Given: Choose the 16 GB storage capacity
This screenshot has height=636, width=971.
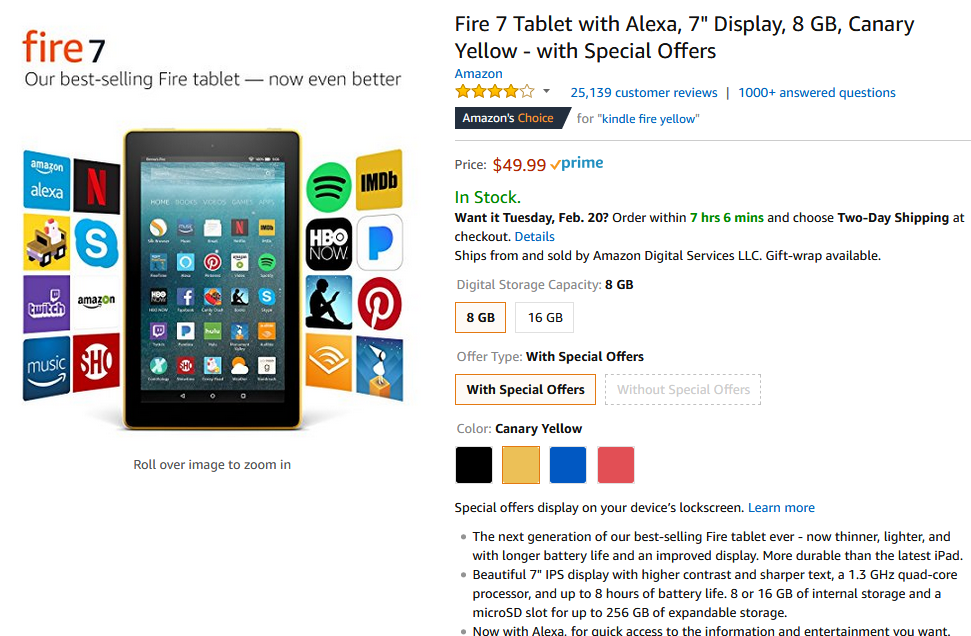Looking at the screenshot, I should (545, 318).
